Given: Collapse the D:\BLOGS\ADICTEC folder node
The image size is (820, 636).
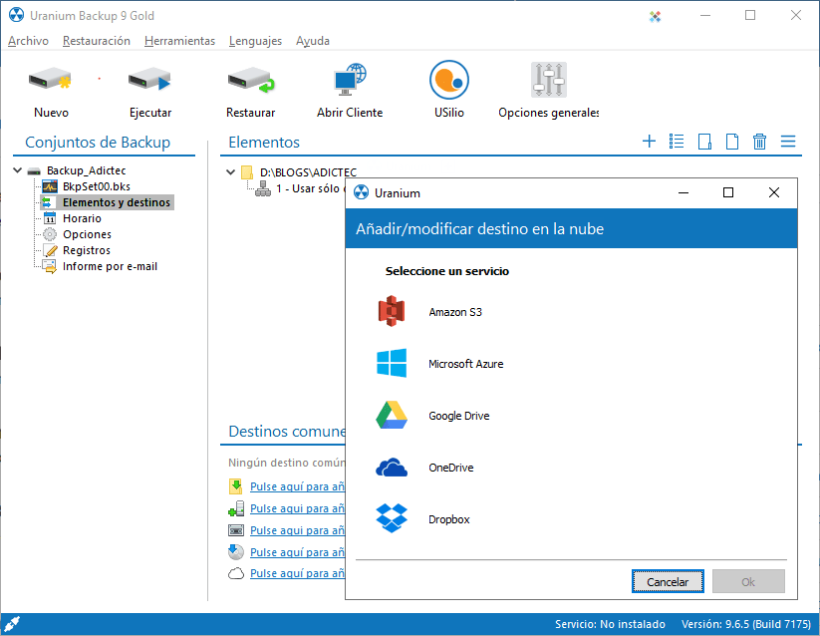Looking at the screenshot, I should coord(232,172).
